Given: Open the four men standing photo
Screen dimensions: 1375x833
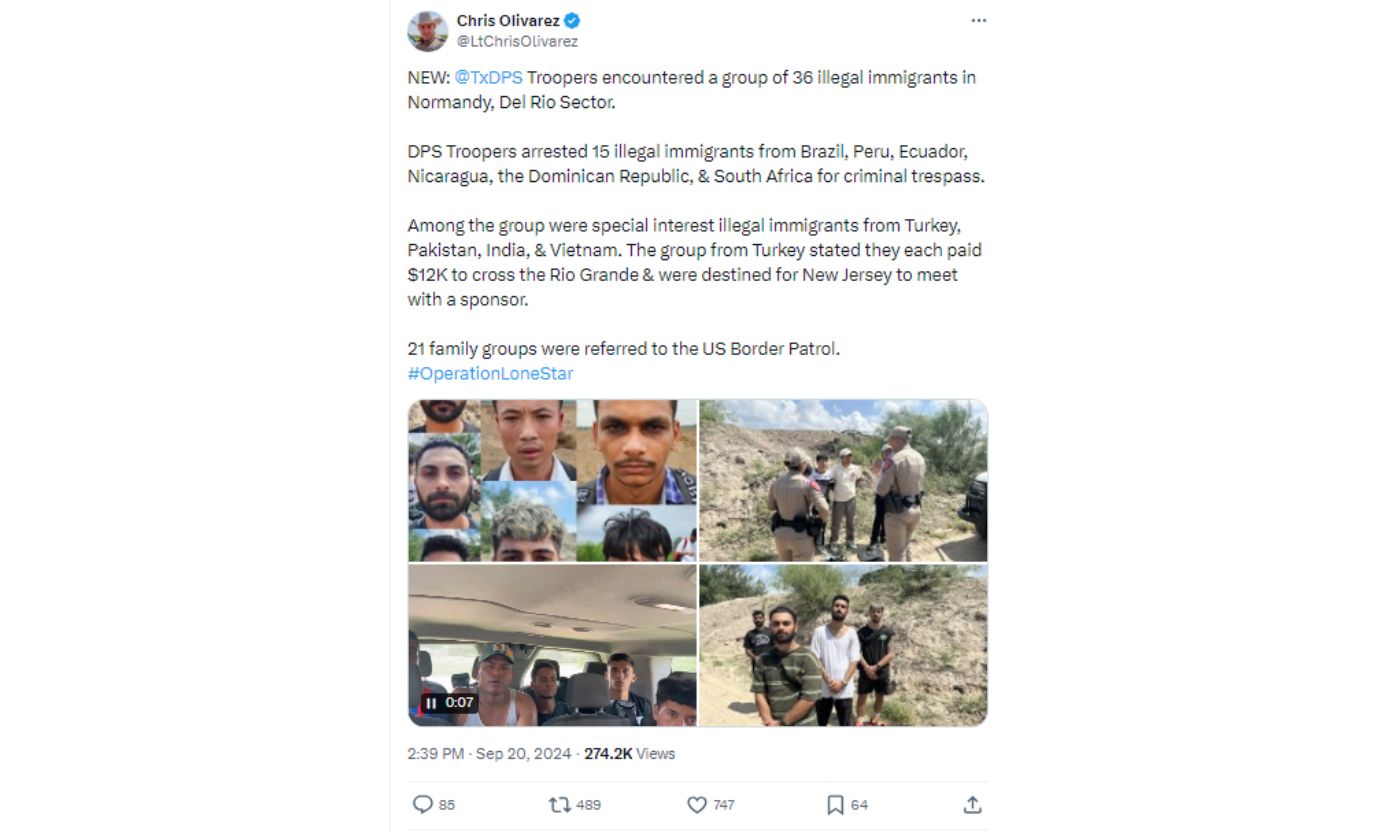Looking at the screenshot, I should pos(843,646).
